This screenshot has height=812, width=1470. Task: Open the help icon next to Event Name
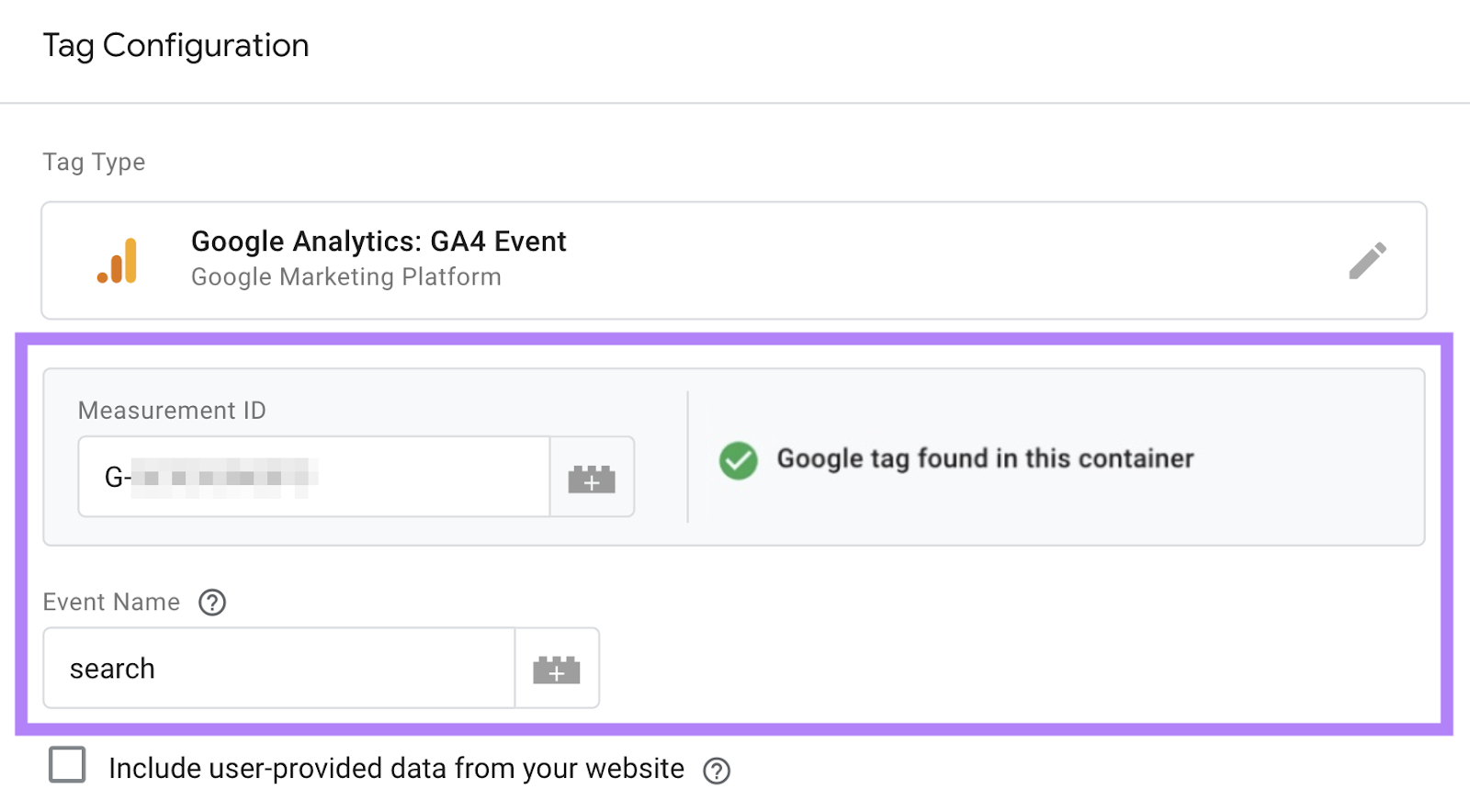coord(211,603)
